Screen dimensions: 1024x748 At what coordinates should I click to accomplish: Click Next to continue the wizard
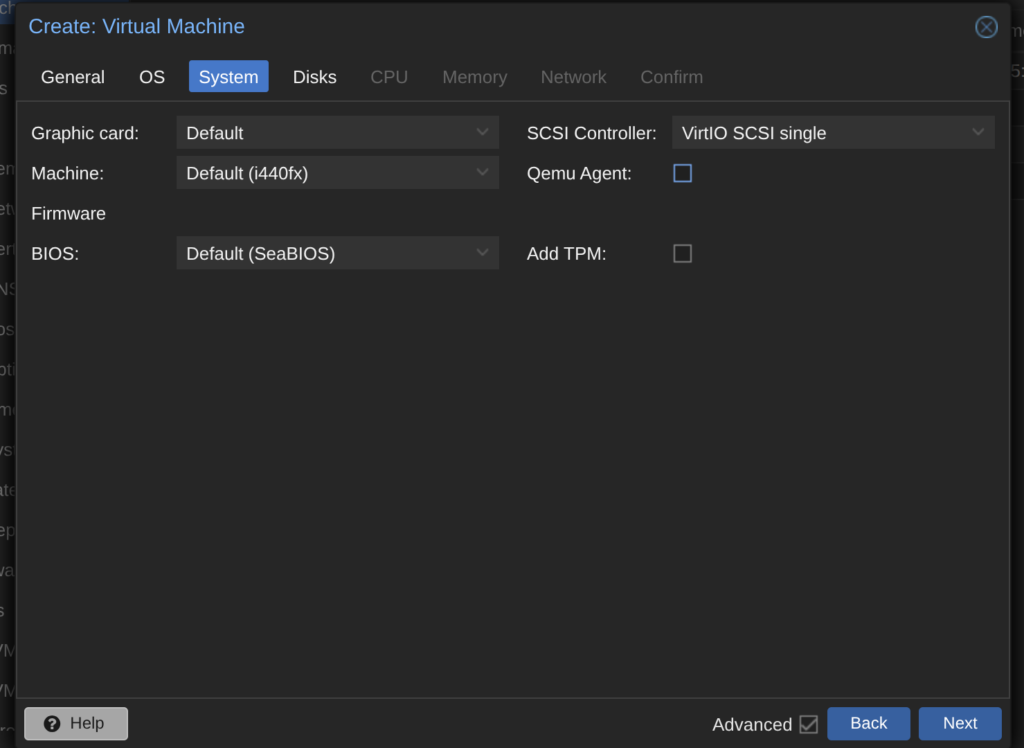pos(959,724)
